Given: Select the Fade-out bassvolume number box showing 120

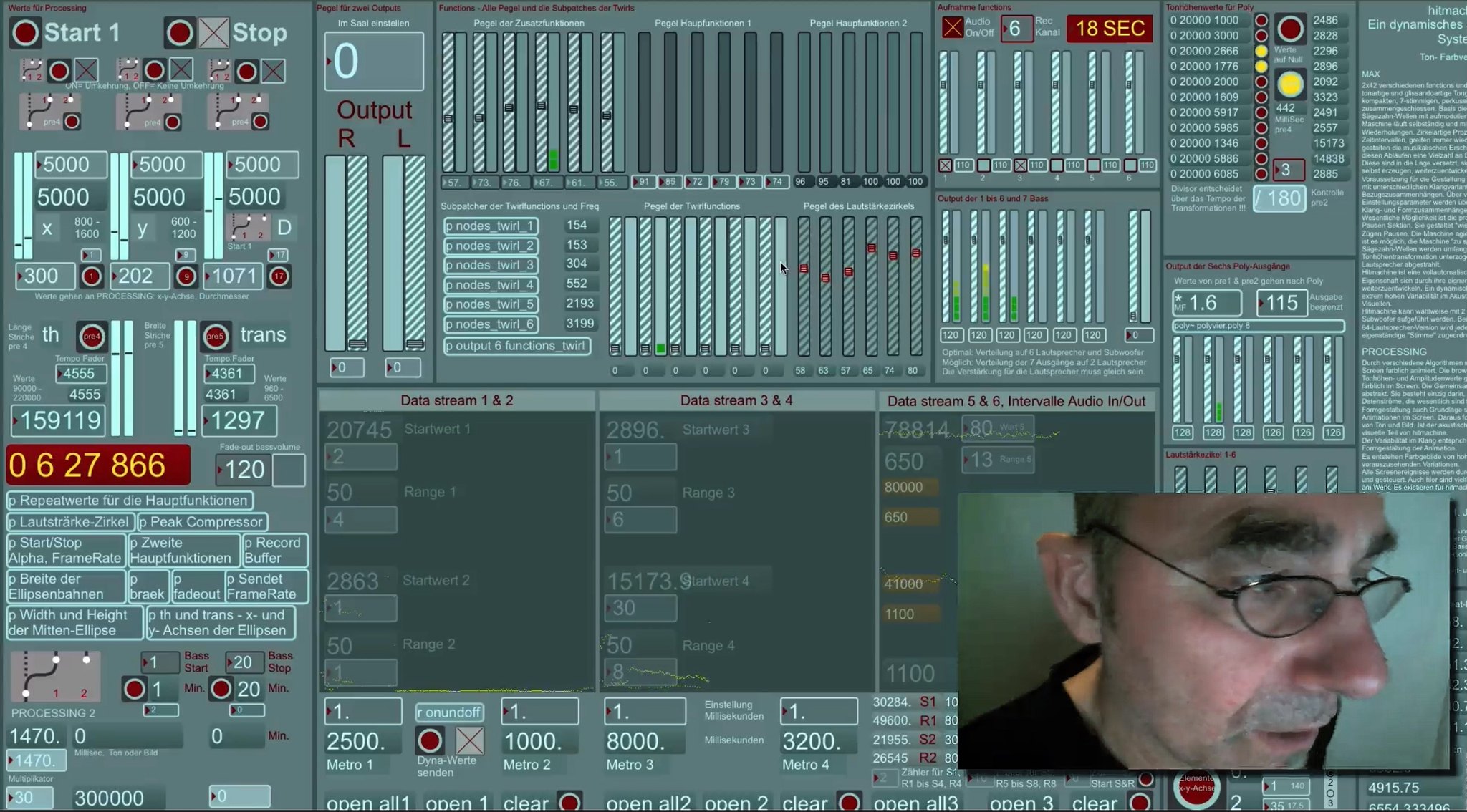Looking at the screenshot, I should click(x=243, y=470).
